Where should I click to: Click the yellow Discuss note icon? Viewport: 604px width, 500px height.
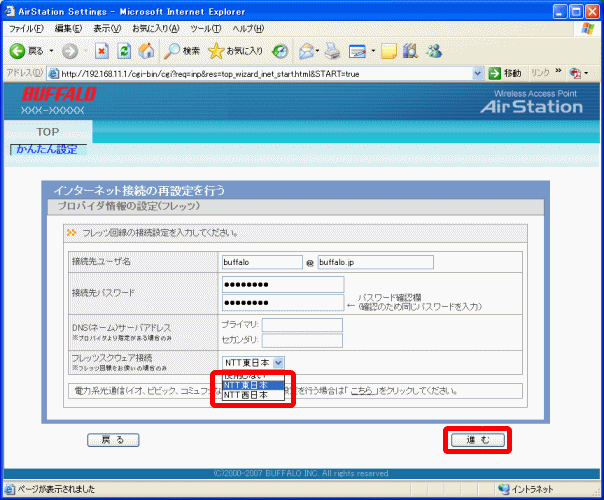[x=389, y=51]
